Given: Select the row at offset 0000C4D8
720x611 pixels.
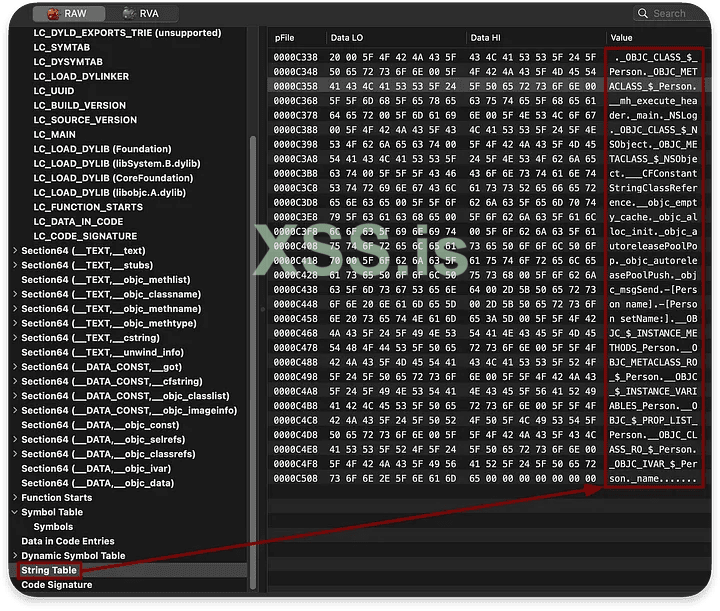Looking at the screenshot, I should click(x=489, y=435).
